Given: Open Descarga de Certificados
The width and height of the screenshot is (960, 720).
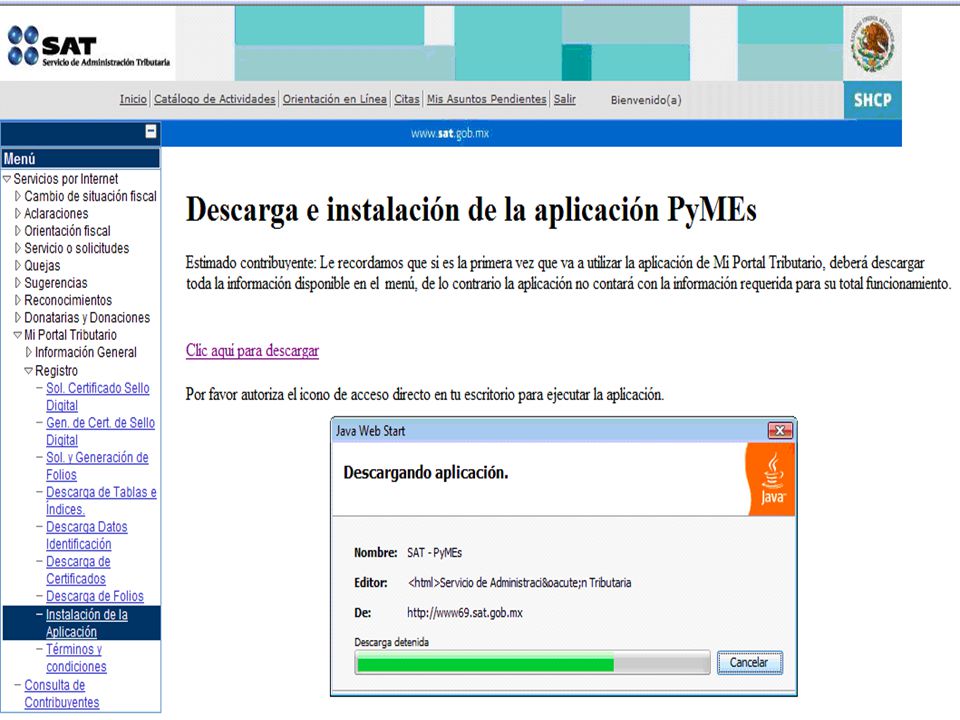Looking at the screenshot, I should pyautogui.click(x=78, y=570).
